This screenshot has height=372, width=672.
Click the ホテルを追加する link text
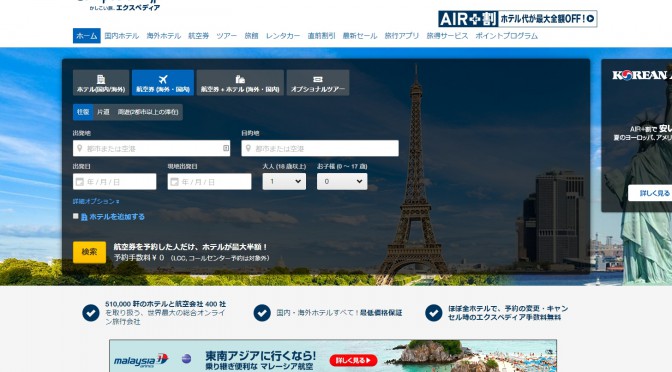click(117, 217)
